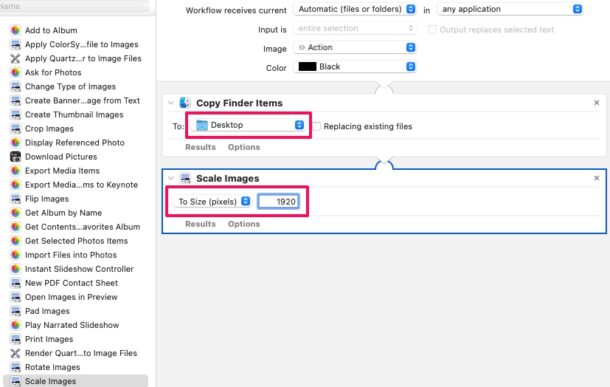
Task: Open Options under Scale Images
Action: pos(244,224)
